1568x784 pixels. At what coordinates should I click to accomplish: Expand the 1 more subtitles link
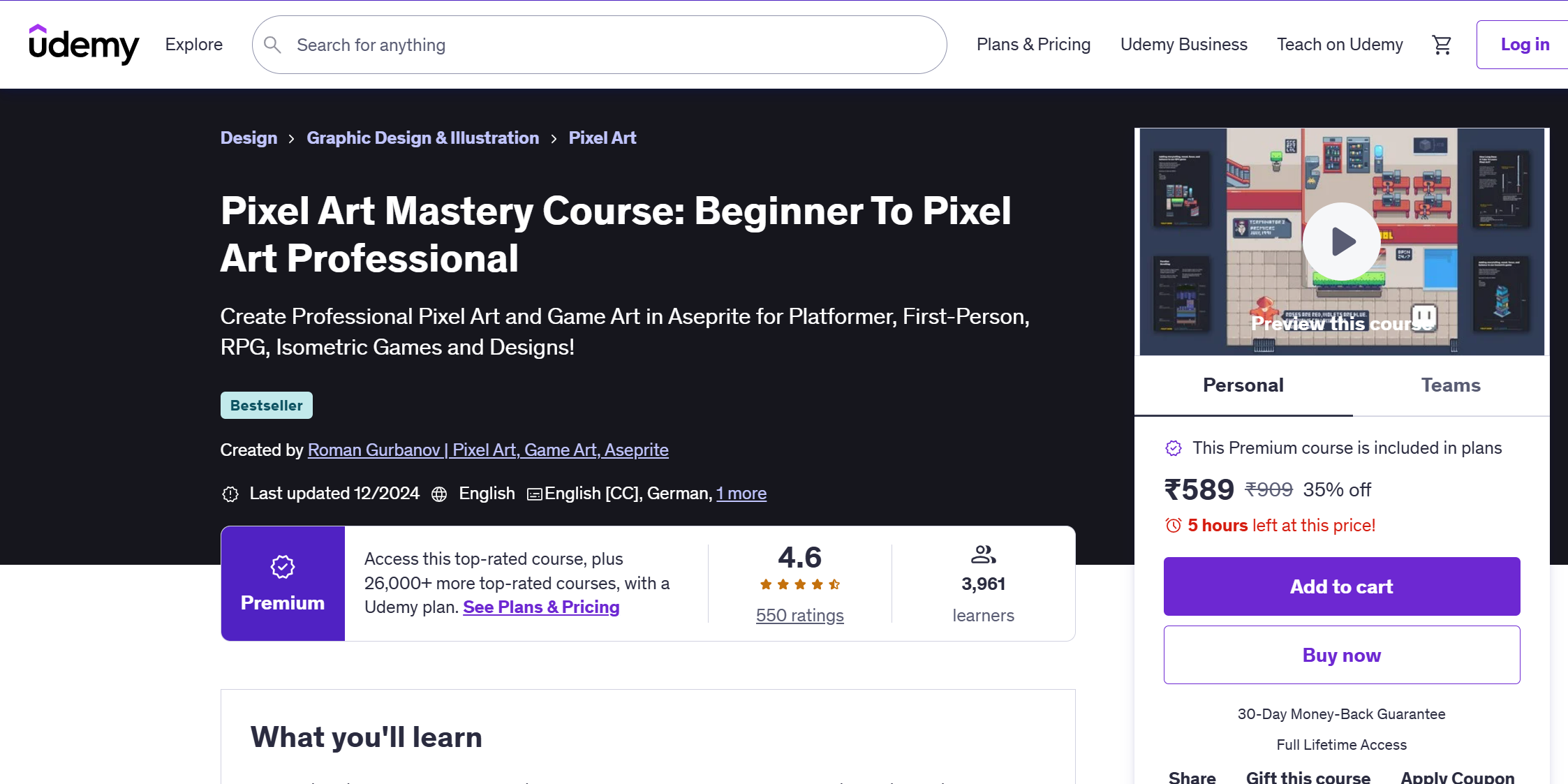tap(741, 494)
